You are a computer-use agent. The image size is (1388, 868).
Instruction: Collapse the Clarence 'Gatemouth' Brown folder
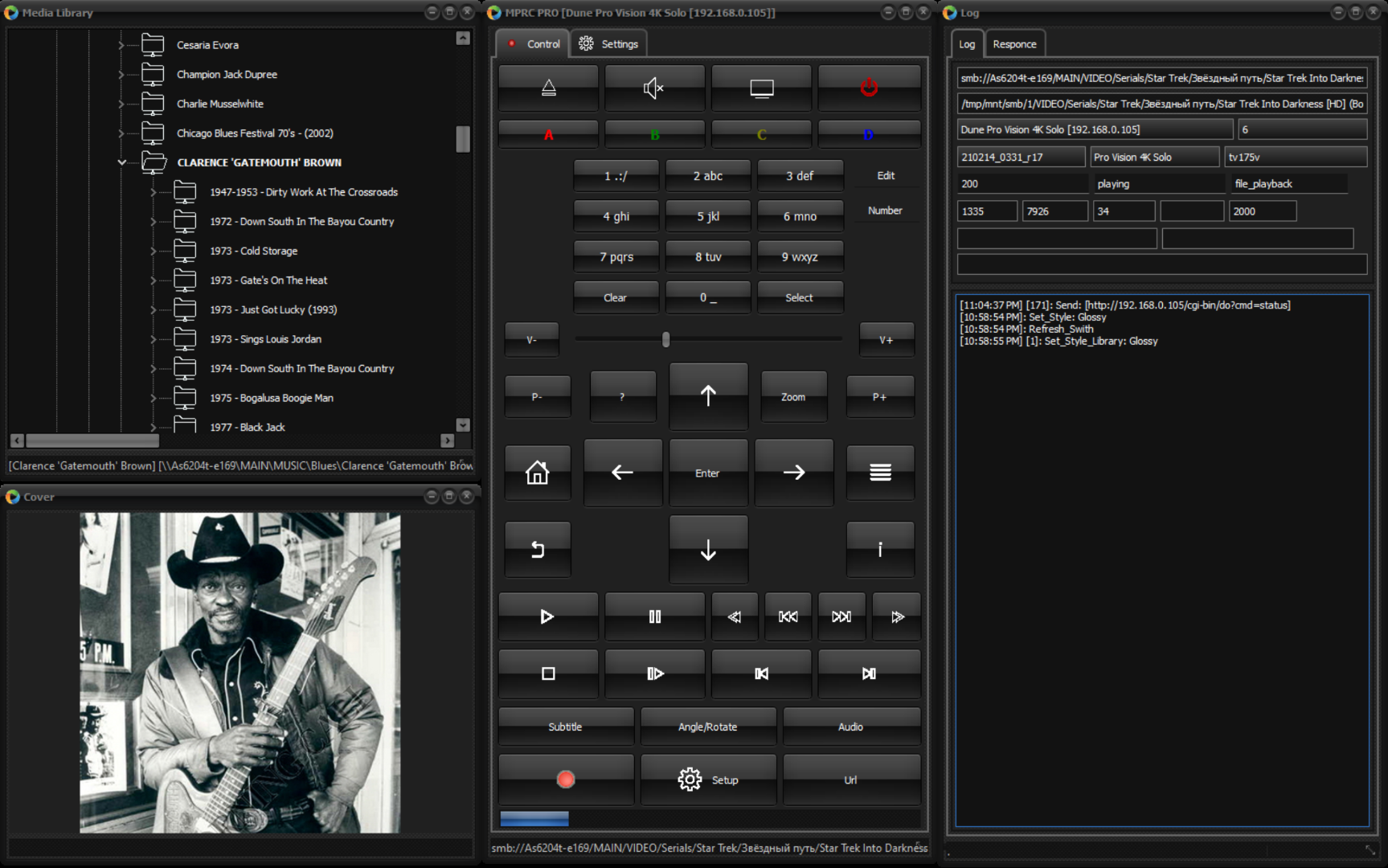point(121,162)
